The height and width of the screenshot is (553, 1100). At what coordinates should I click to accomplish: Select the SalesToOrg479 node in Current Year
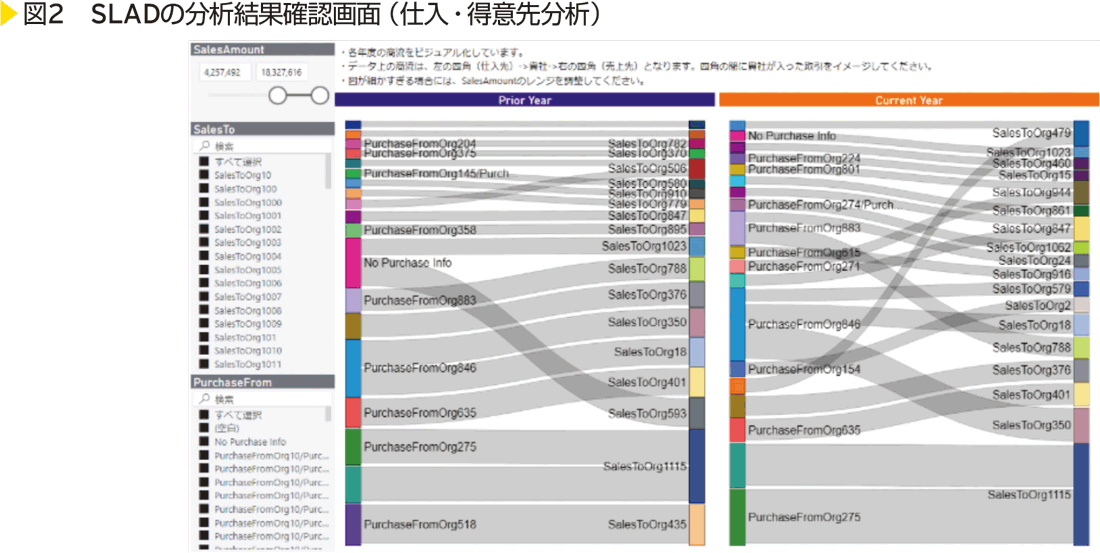coord(1081,133)
